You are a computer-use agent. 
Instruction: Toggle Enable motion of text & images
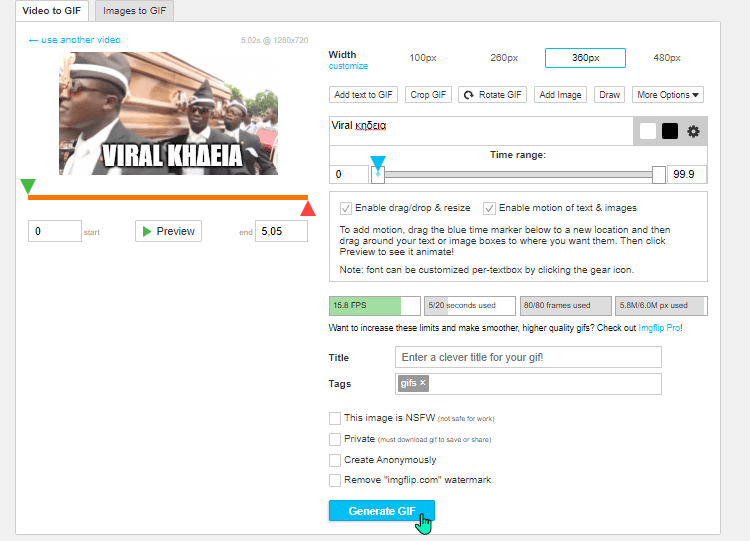(489, 208)
